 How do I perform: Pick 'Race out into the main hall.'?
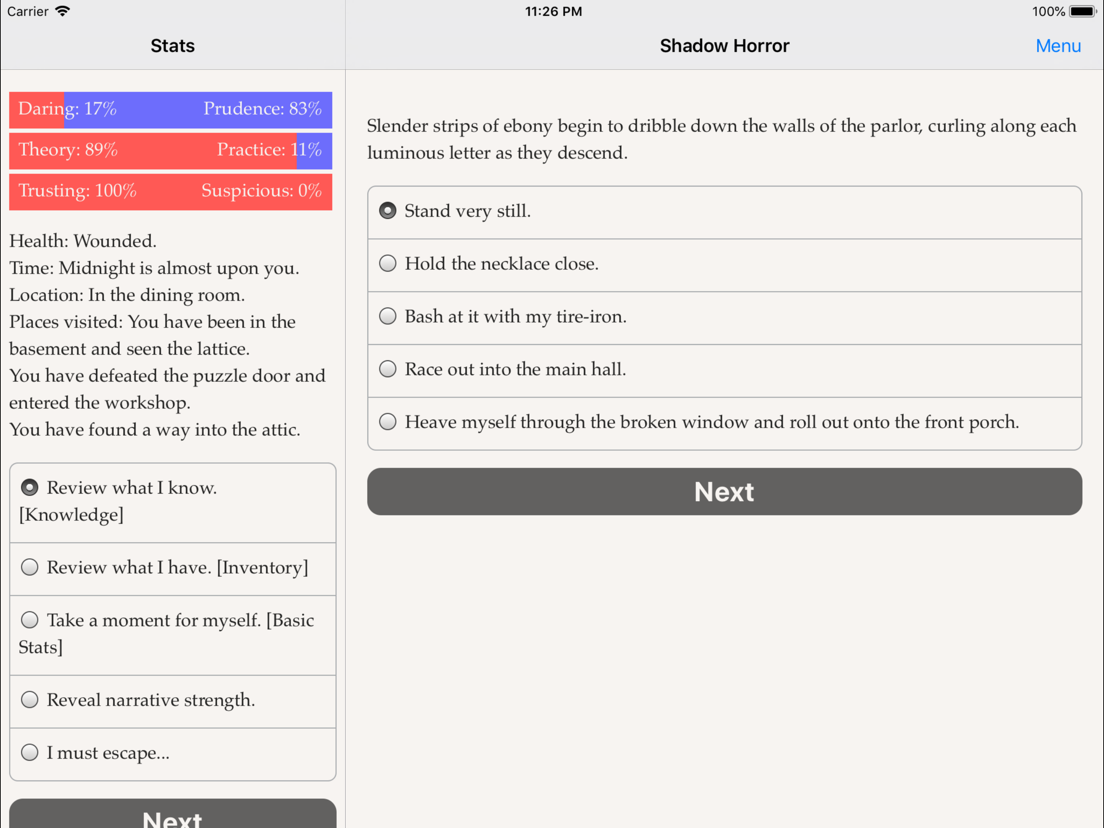[x=724, y=370]
